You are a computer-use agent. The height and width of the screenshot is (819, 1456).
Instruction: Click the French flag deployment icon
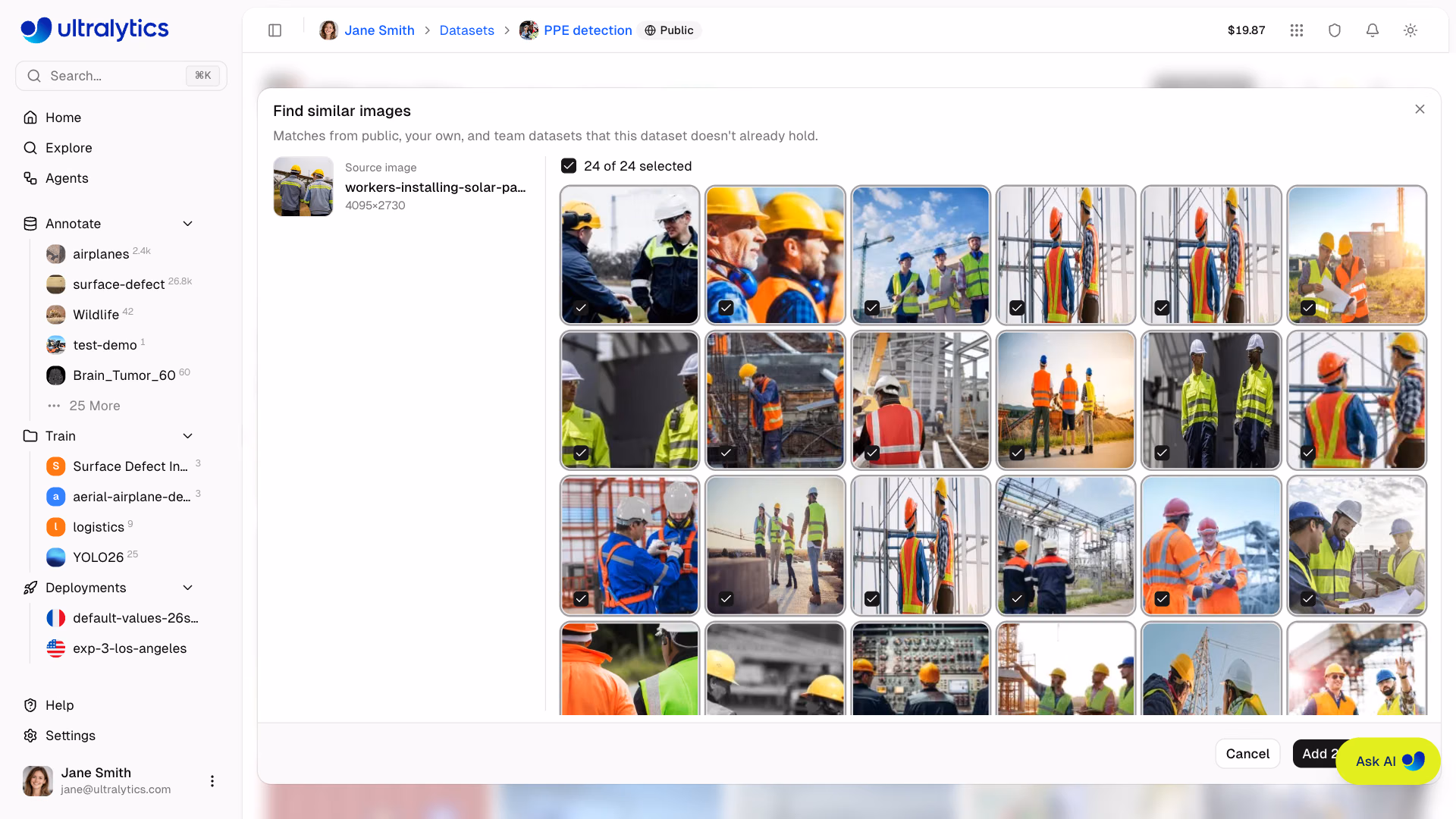pyautogui.click(x=56, y=618)
